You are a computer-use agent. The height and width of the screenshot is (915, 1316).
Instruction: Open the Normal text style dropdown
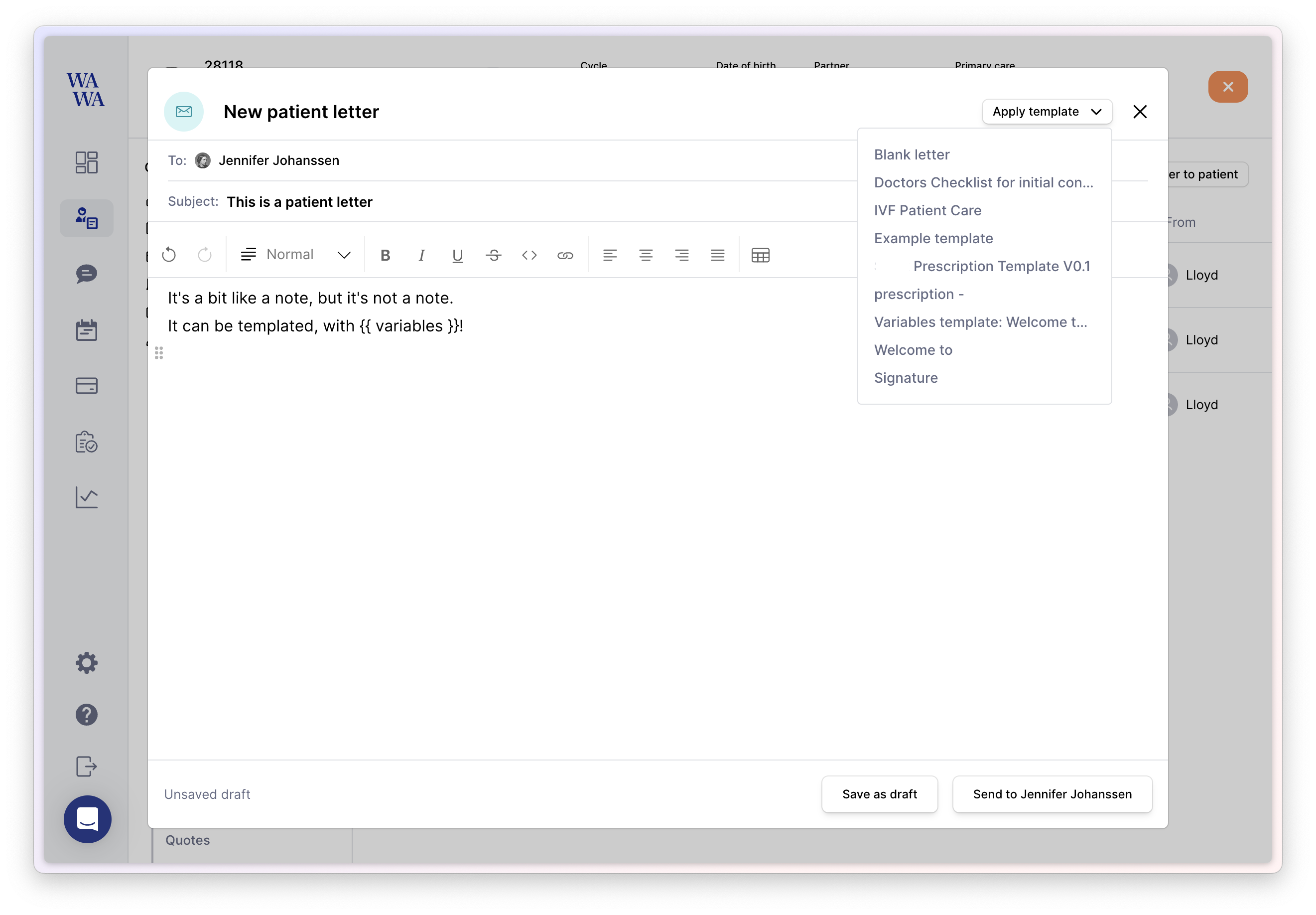(x=296, y=255)
